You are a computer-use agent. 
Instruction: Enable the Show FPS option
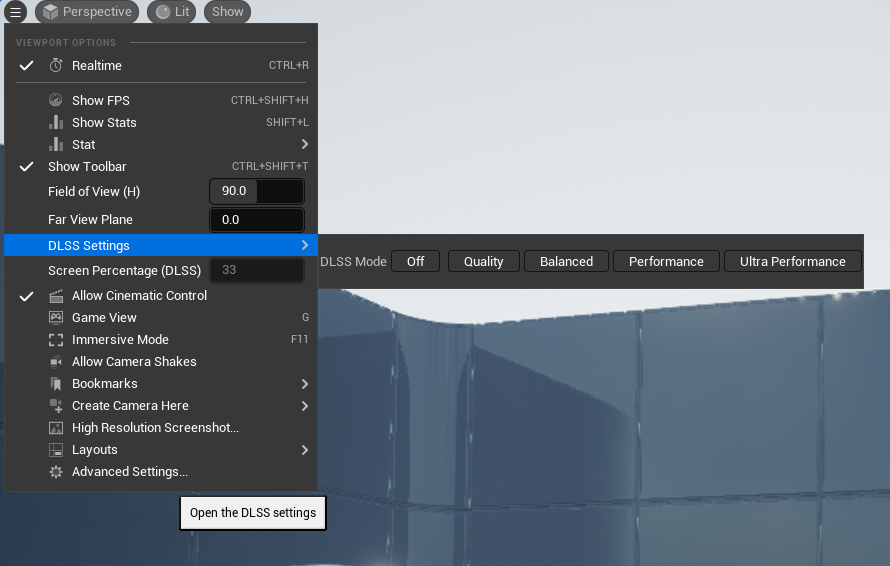point(161,100)
